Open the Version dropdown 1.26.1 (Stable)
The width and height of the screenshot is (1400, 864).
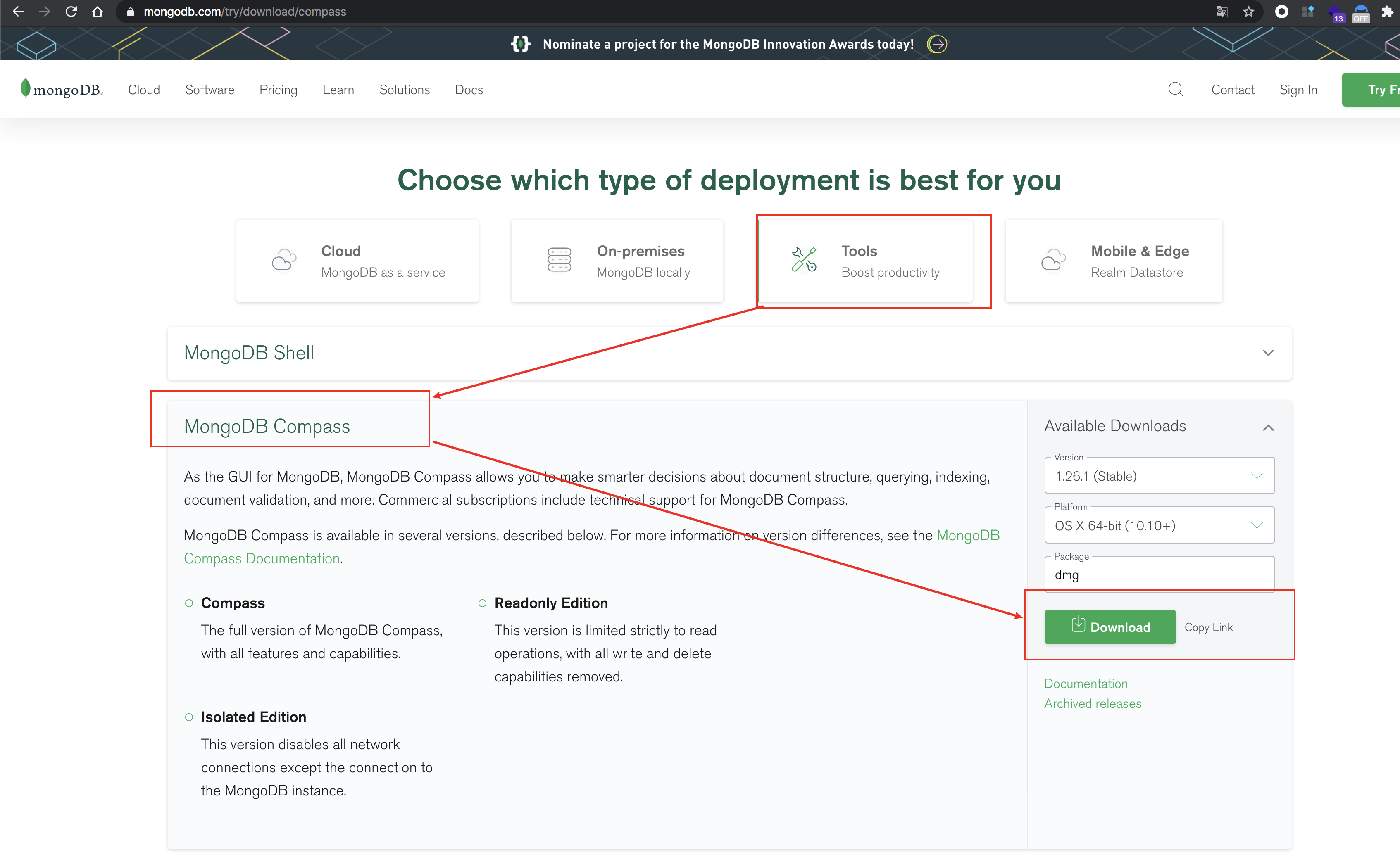pyautogui.click(x=1159, y=476)
